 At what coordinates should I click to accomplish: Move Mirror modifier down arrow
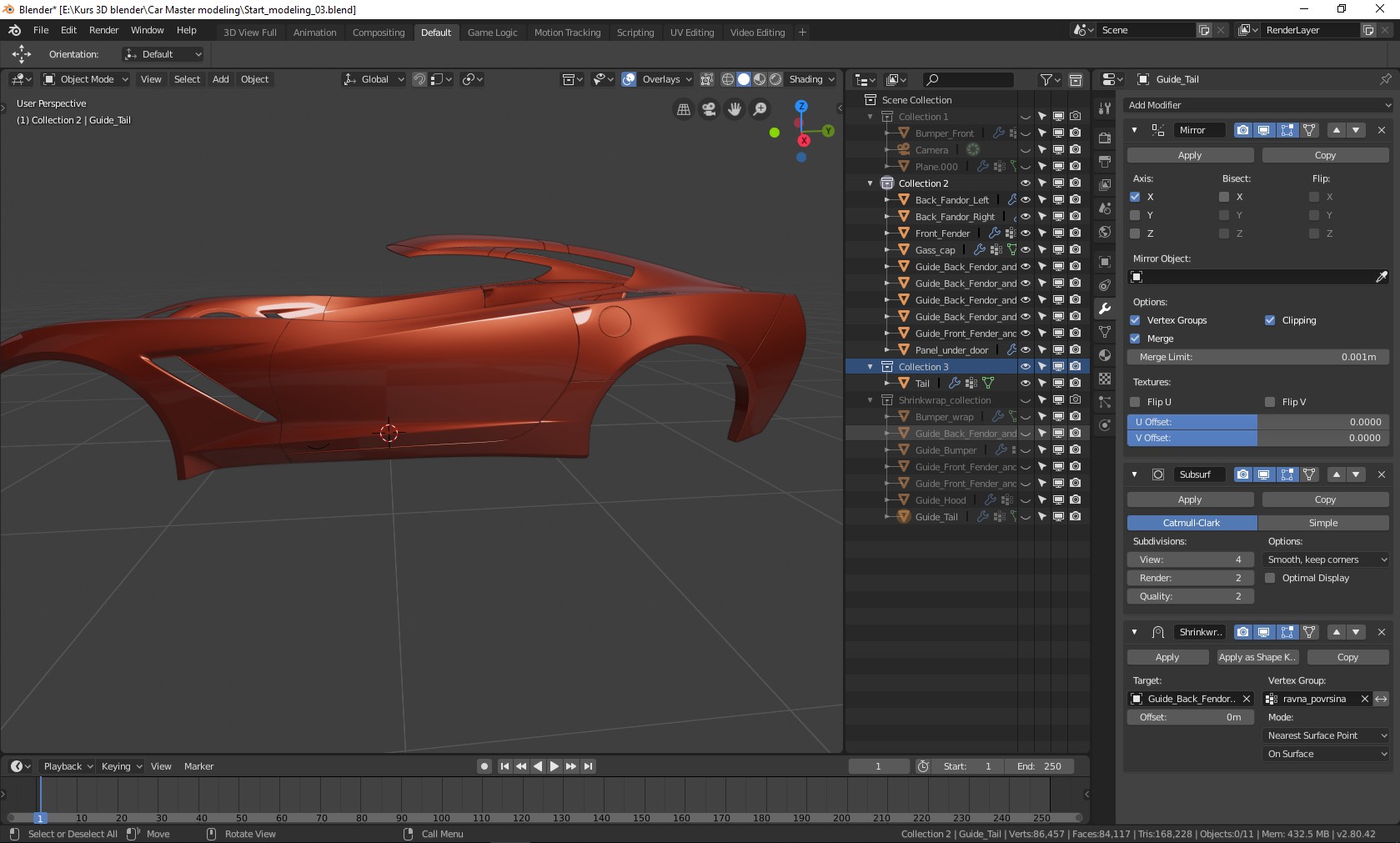tap(1357, 130)
